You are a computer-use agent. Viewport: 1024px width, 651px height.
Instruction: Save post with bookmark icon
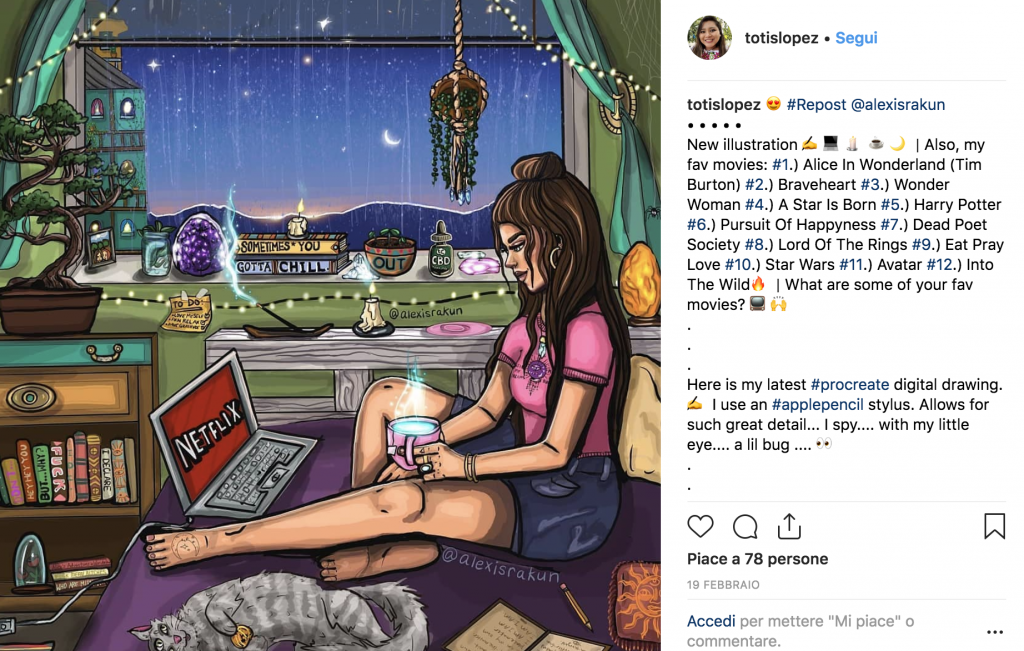tap(994, 526)
